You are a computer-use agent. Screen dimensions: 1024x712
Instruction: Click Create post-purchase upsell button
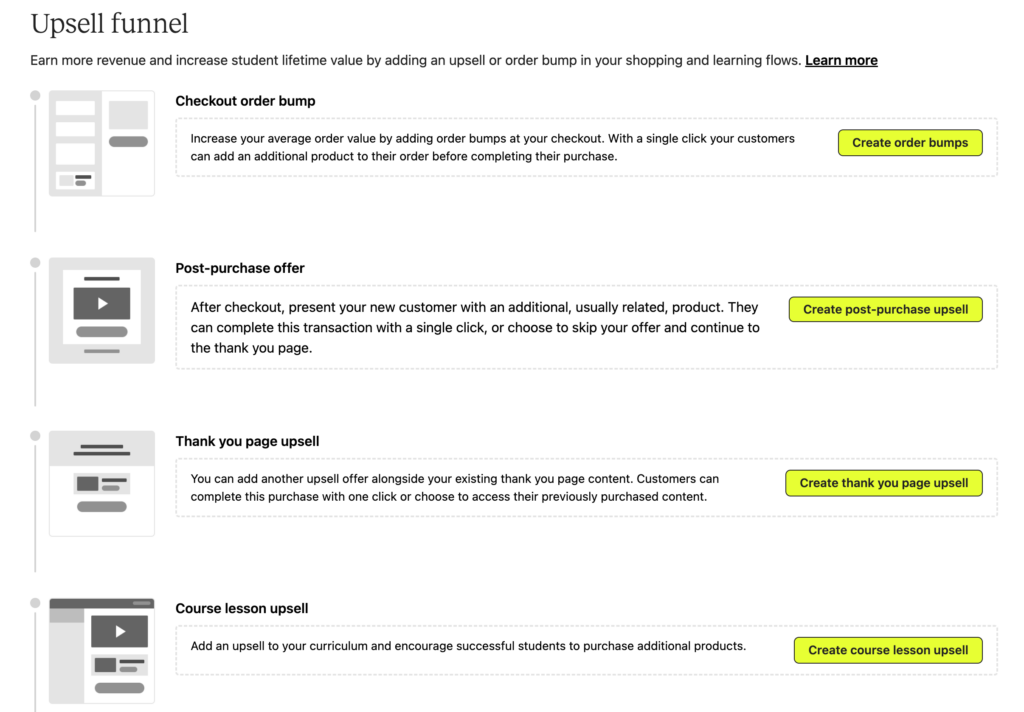click(886, 310)
